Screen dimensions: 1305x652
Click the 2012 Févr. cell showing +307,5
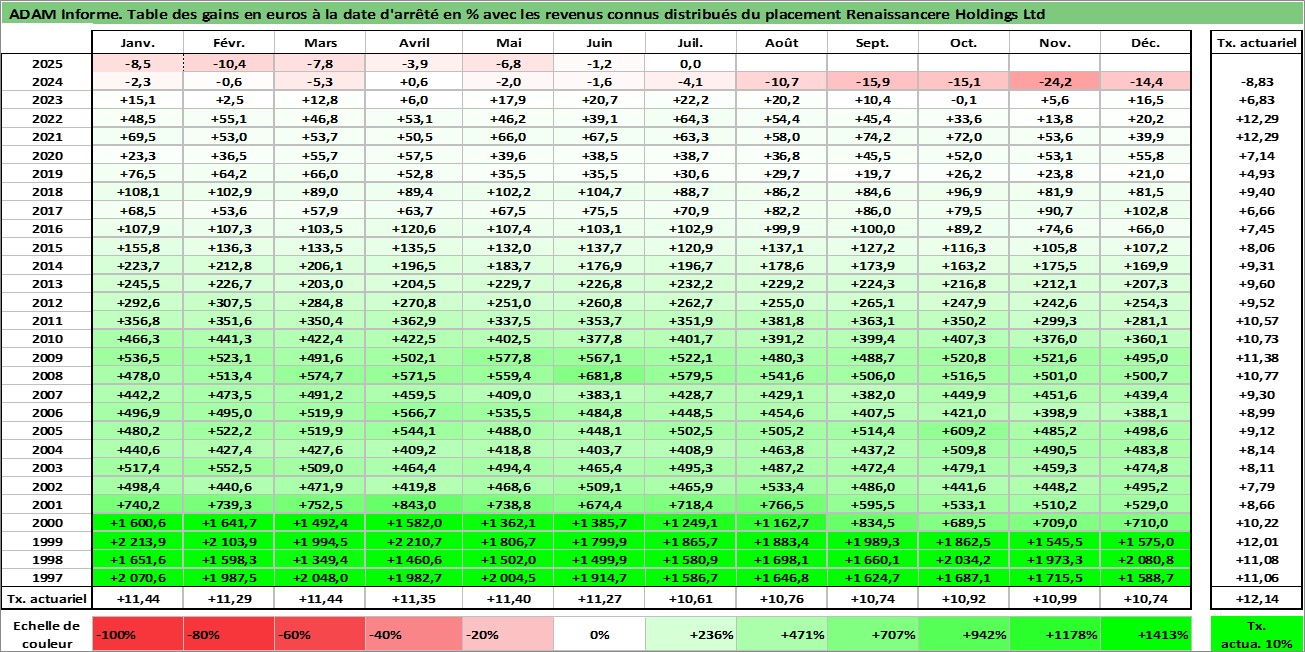[229, 302]
